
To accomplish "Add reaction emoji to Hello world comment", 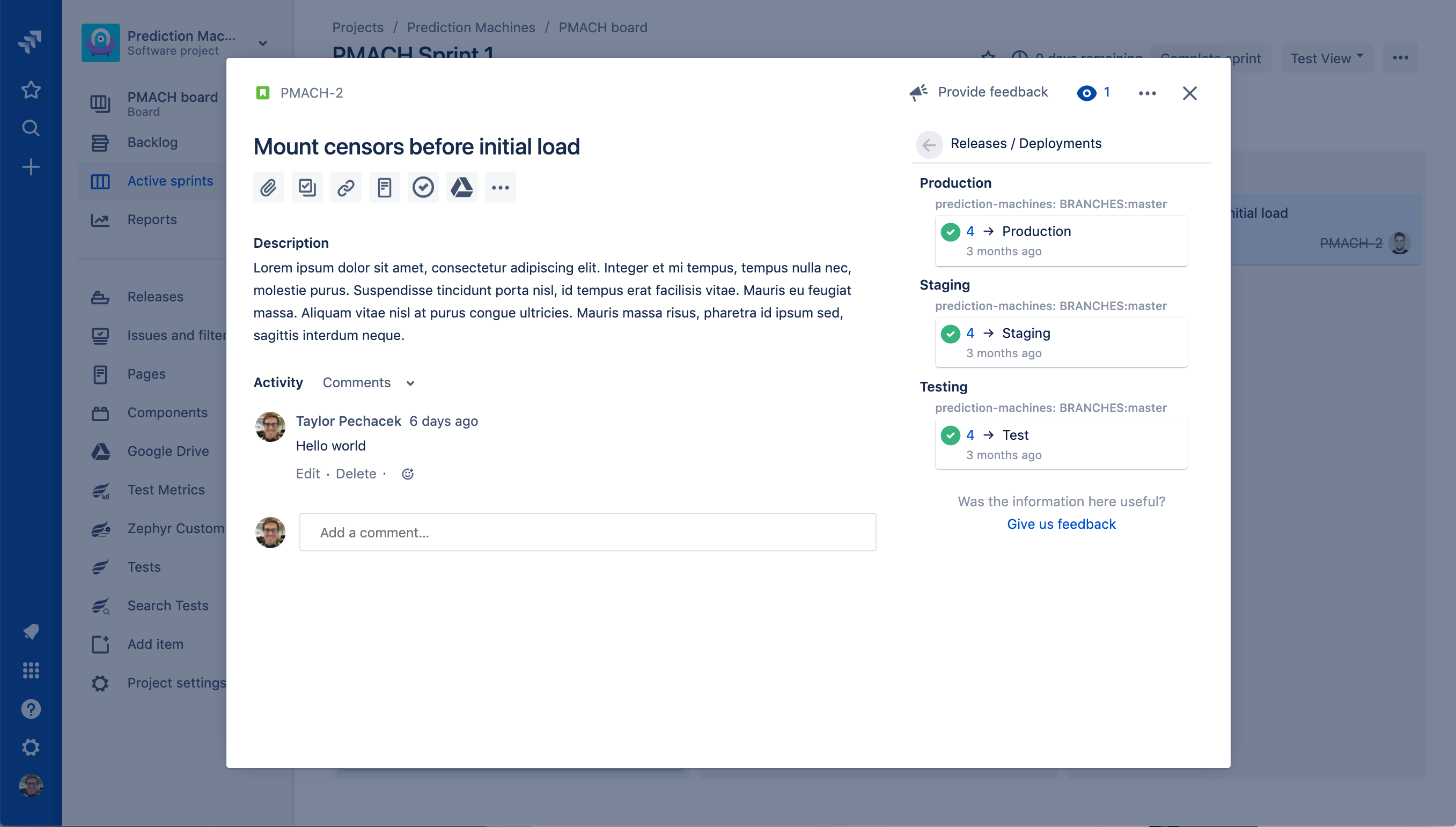I will [x=407, y=474].
